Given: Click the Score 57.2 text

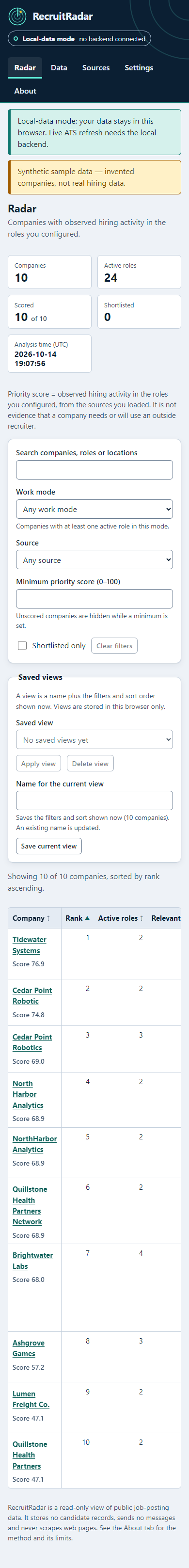Looking at the screenshot, I should point(29,1367).
